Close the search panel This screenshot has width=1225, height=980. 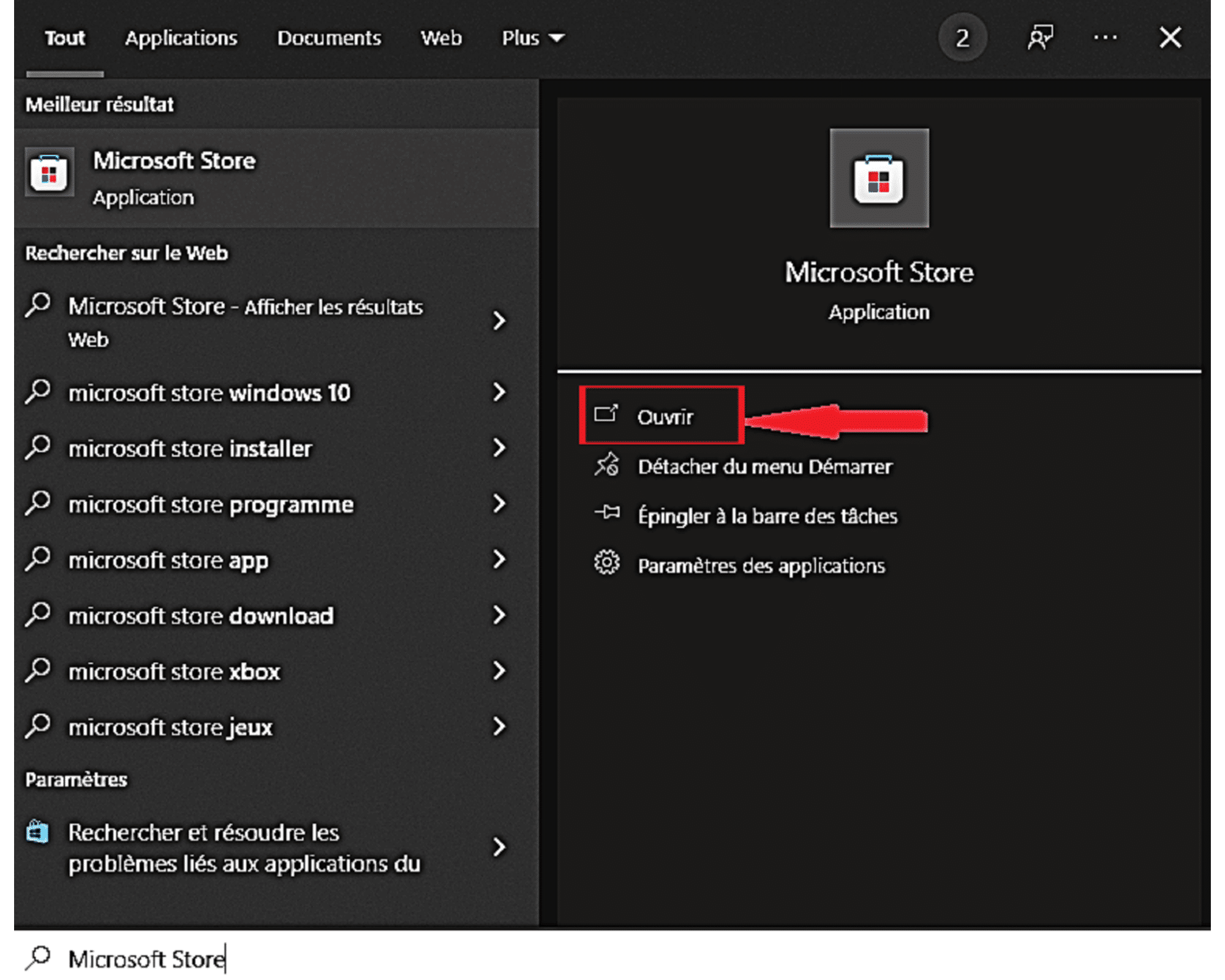pos(1170,38)
